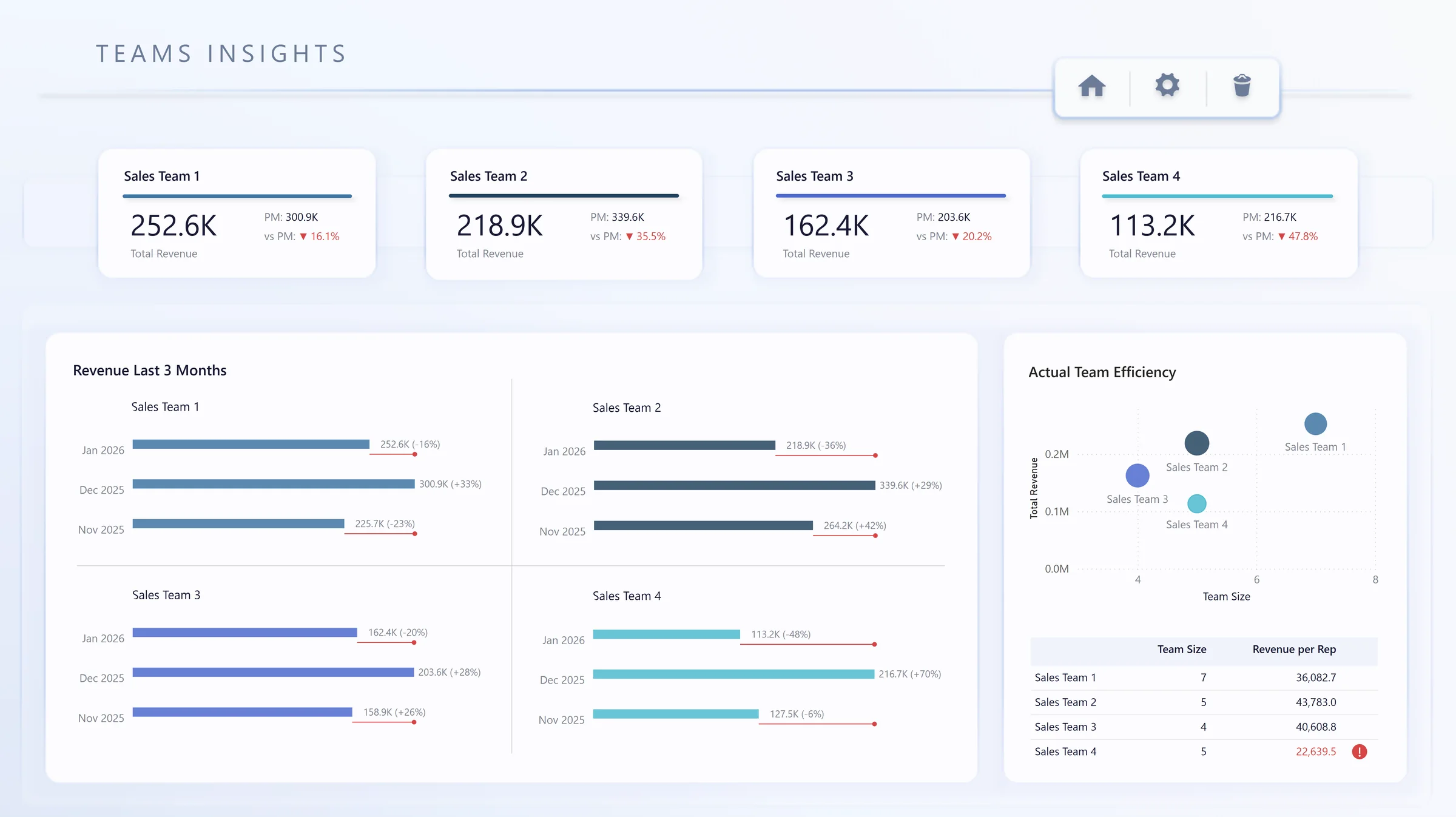Click the Sales Team 1 scatter bubble

[x=1315, y=424]
